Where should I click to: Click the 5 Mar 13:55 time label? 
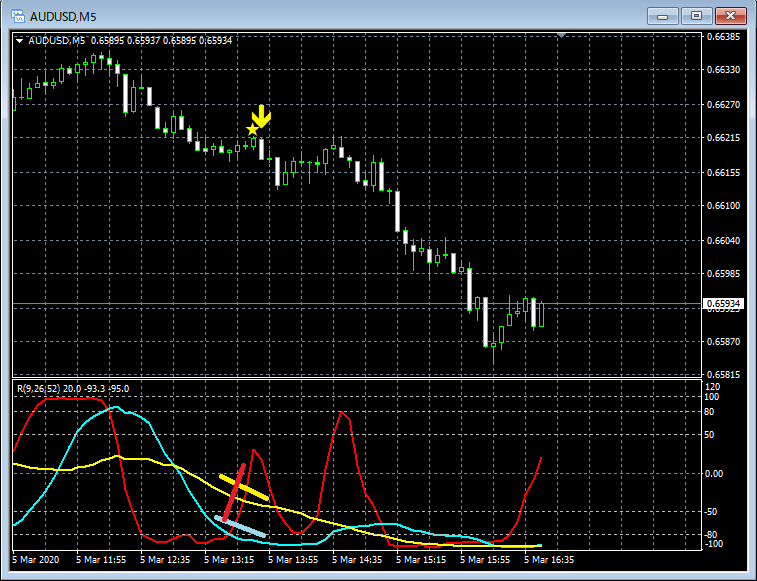[293, 560]
